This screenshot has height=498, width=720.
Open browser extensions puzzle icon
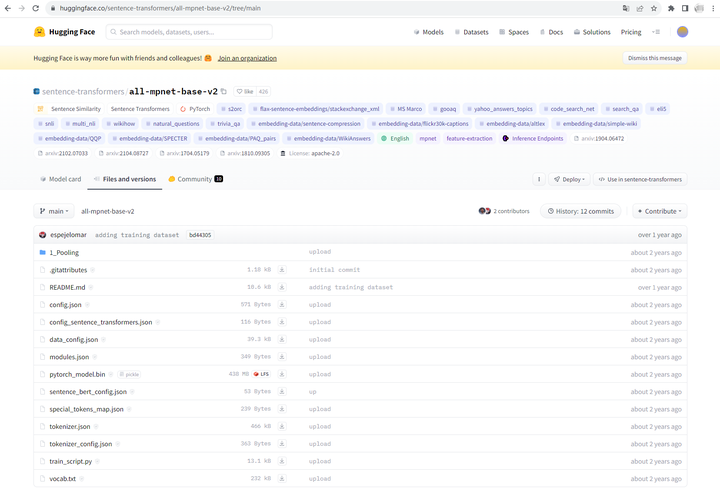[671, 8]
